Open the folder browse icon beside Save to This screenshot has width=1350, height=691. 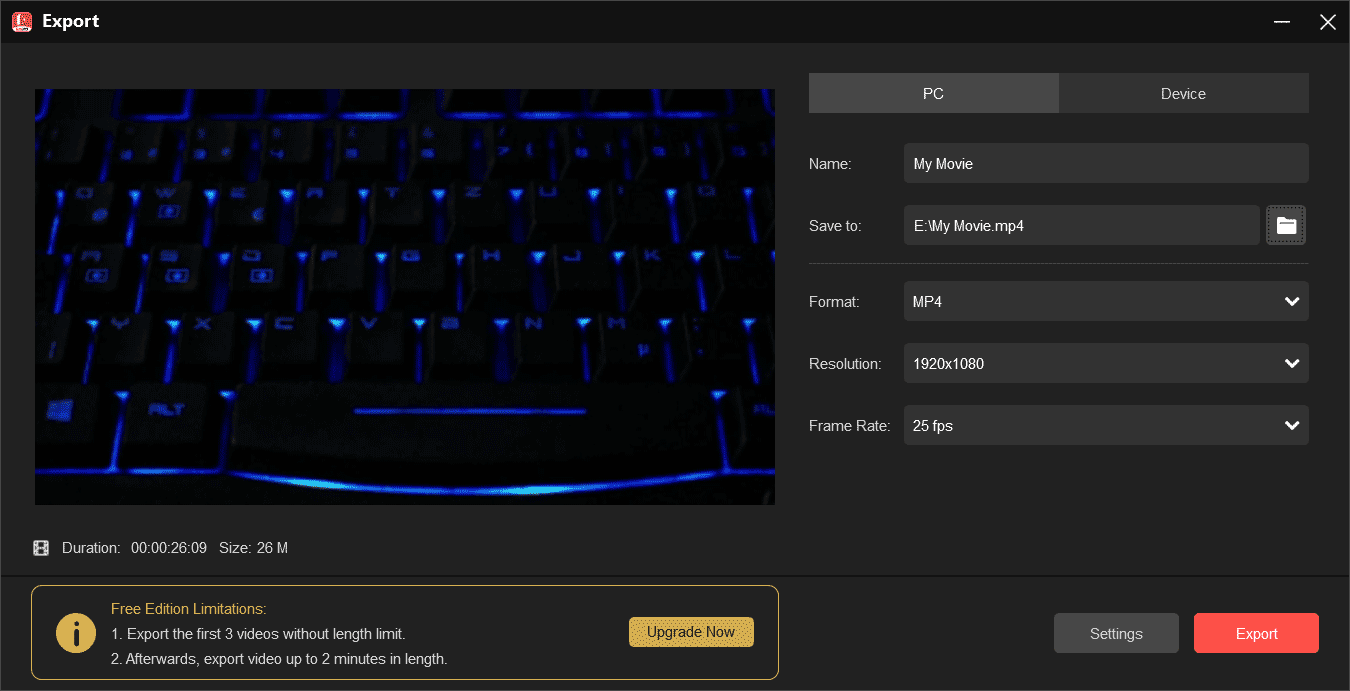coord(1286,225)
